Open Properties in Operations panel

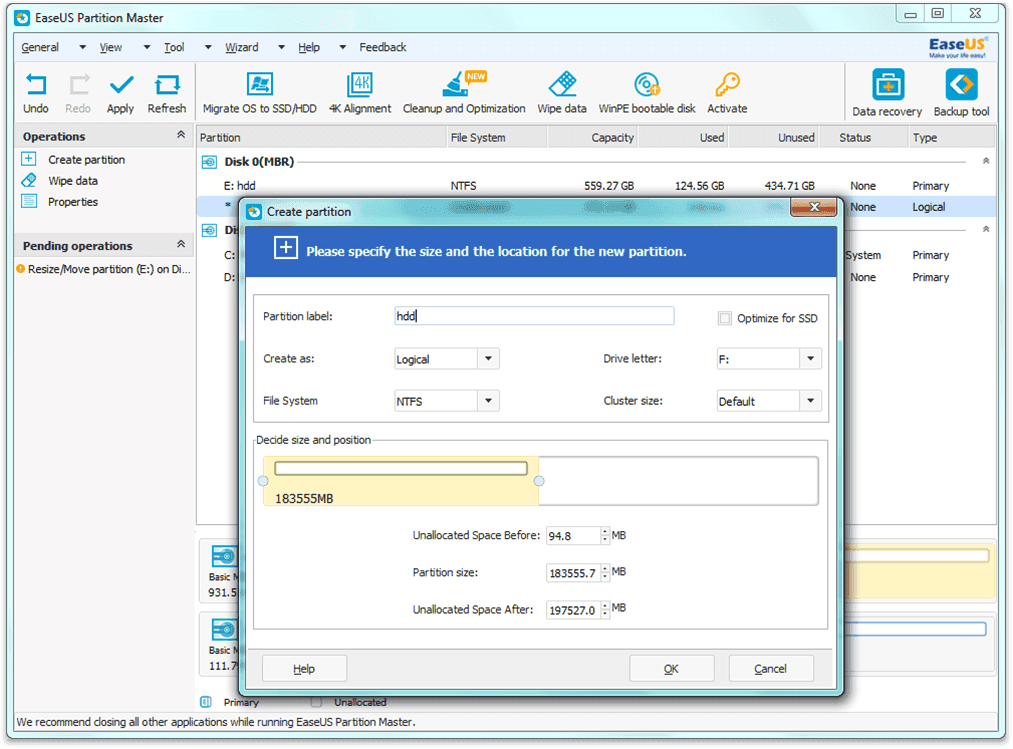pyautogui.click(x=73, y=202)
